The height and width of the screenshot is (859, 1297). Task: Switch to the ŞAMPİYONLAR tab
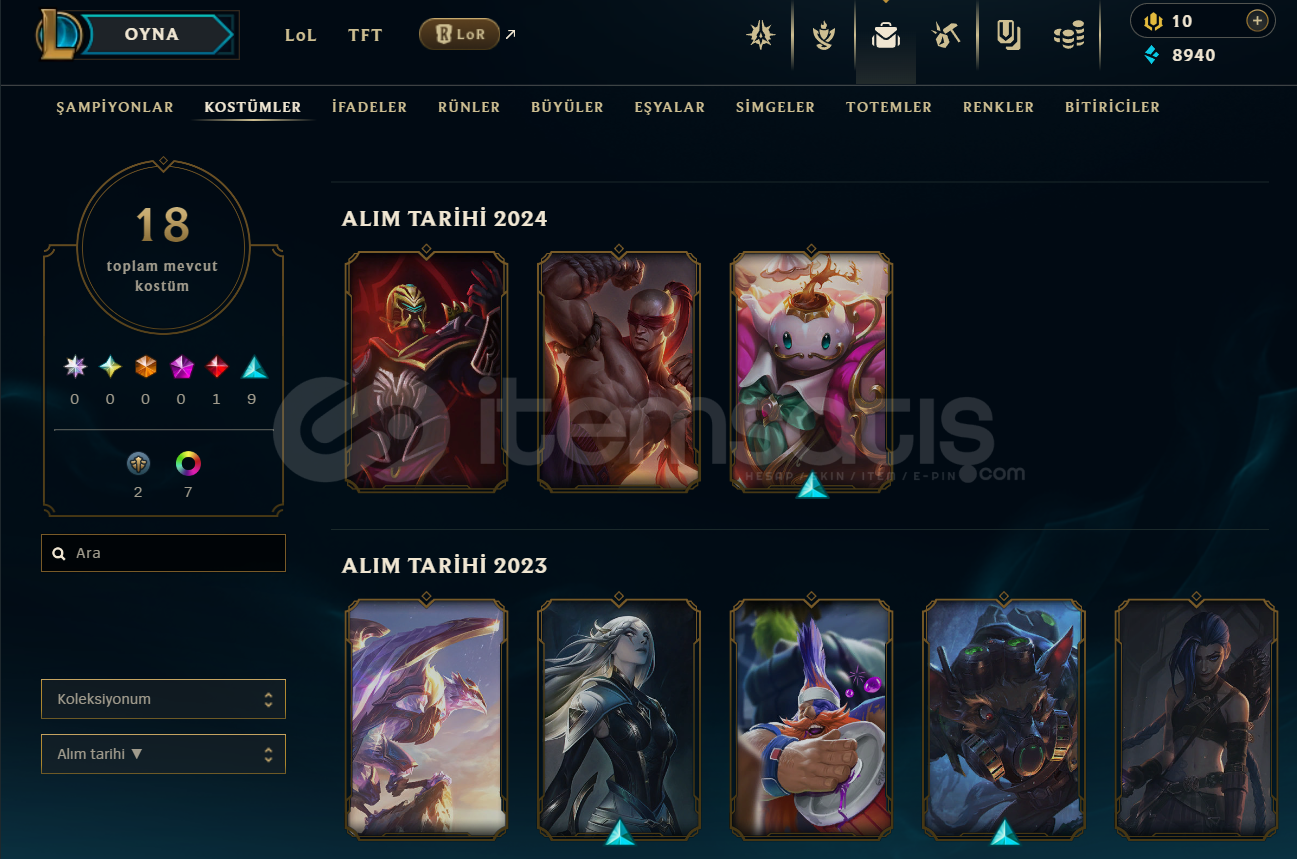tap(115, 107)
